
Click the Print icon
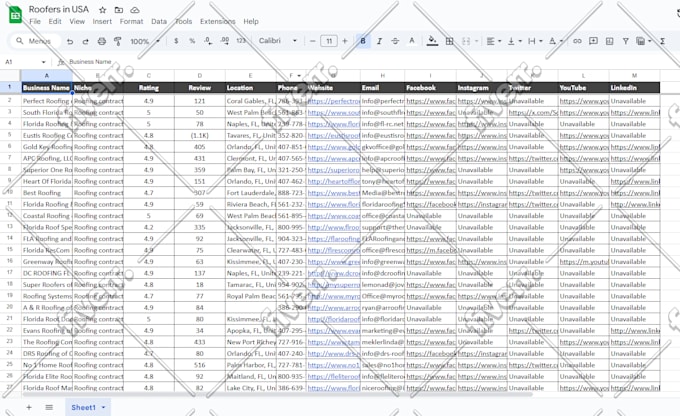click(x=101, y=41)
